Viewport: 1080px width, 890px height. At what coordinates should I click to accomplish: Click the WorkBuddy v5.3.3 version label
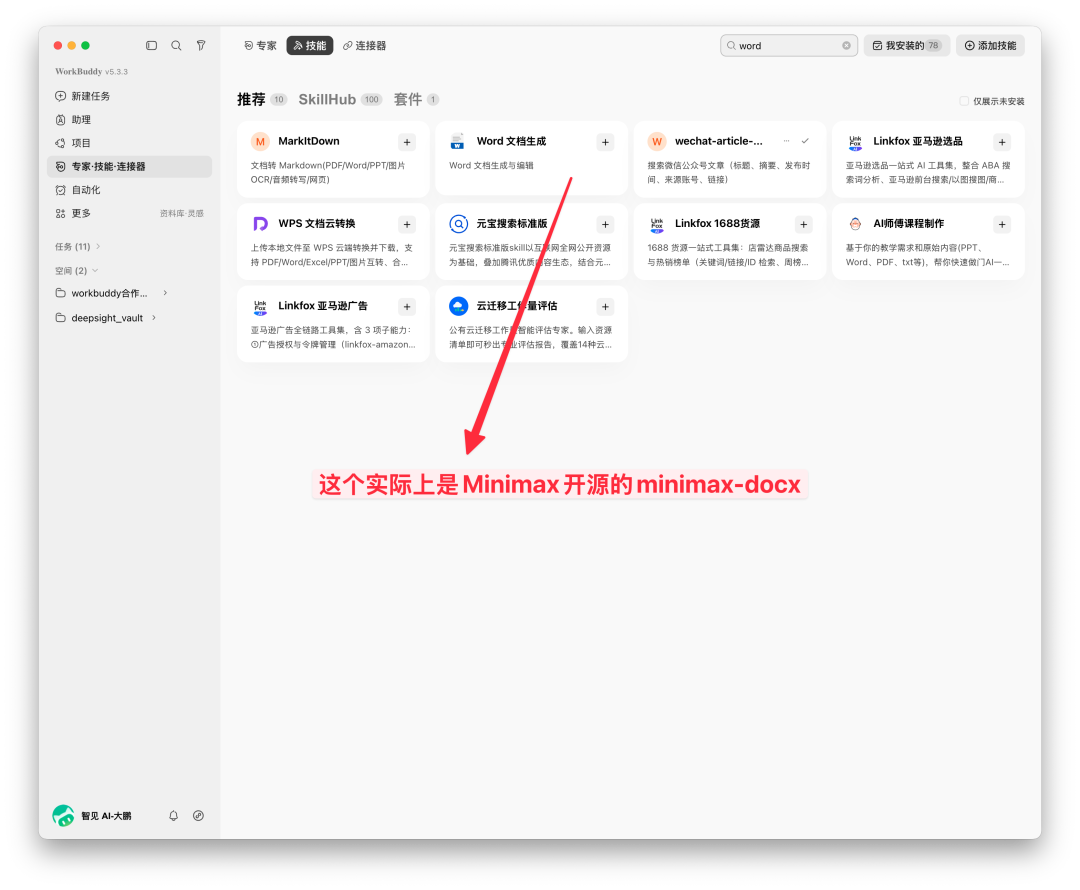(92, 71)
